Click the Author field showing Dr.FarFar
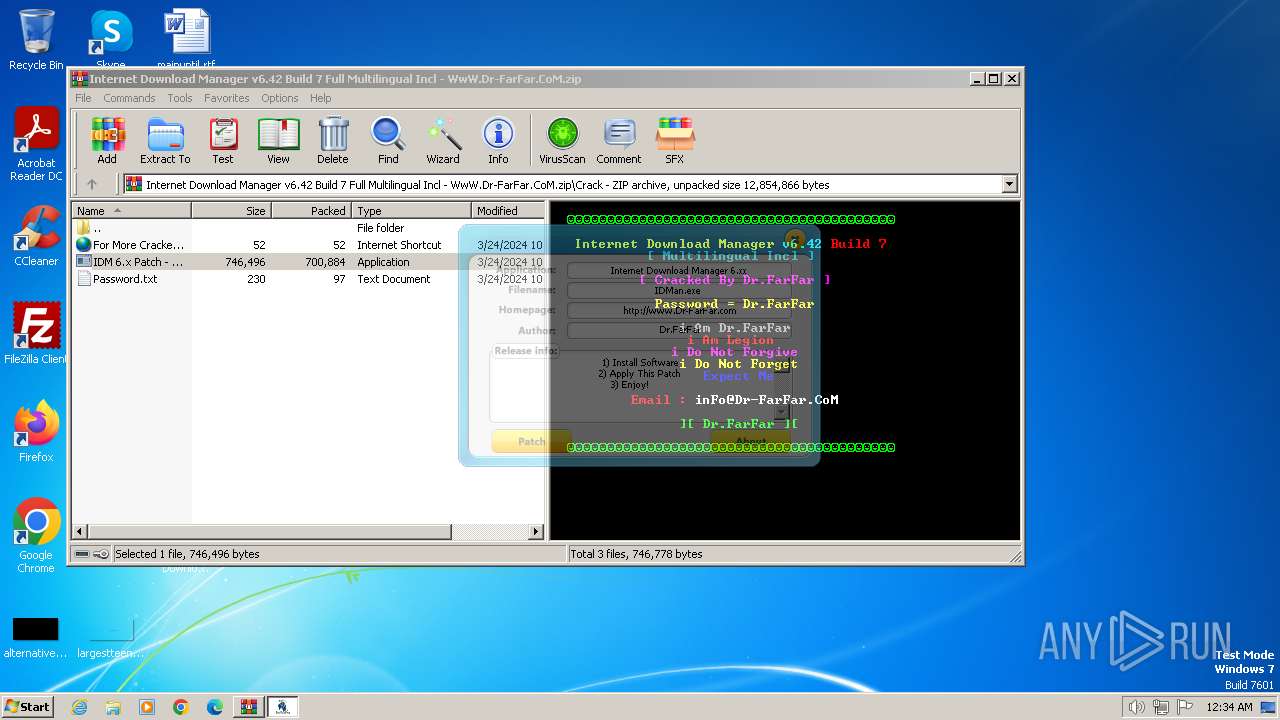Viewport: 1280px width, 720px height. (x=679, y=330)
